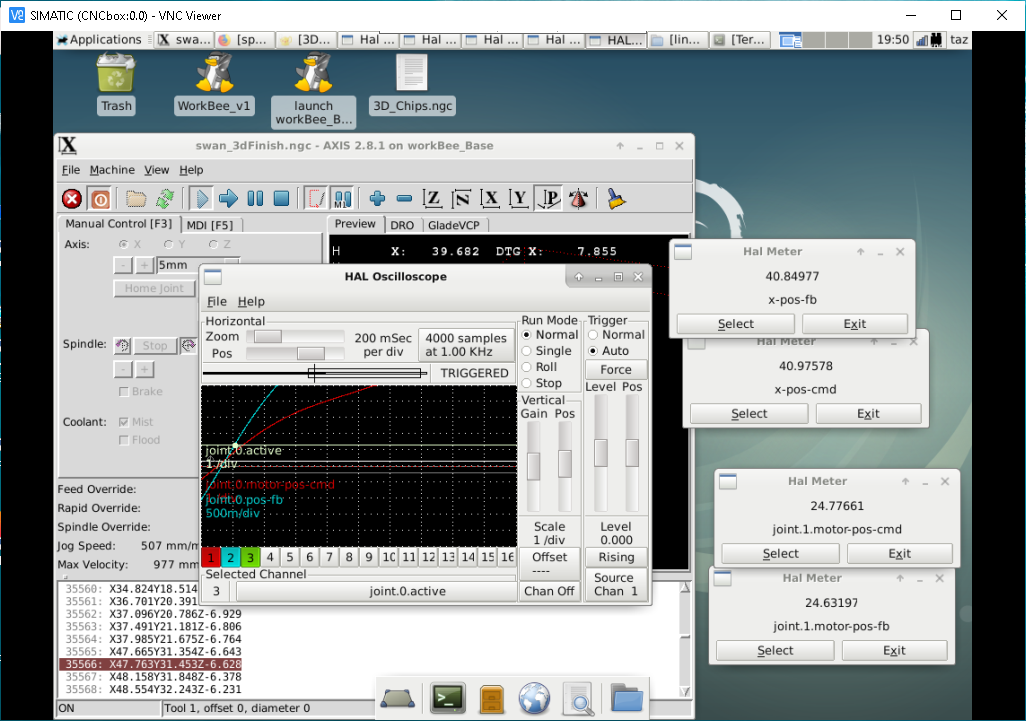Toggle the emergency stop button in AXIS
This screenshot has width=1026, height=721.
72,198
